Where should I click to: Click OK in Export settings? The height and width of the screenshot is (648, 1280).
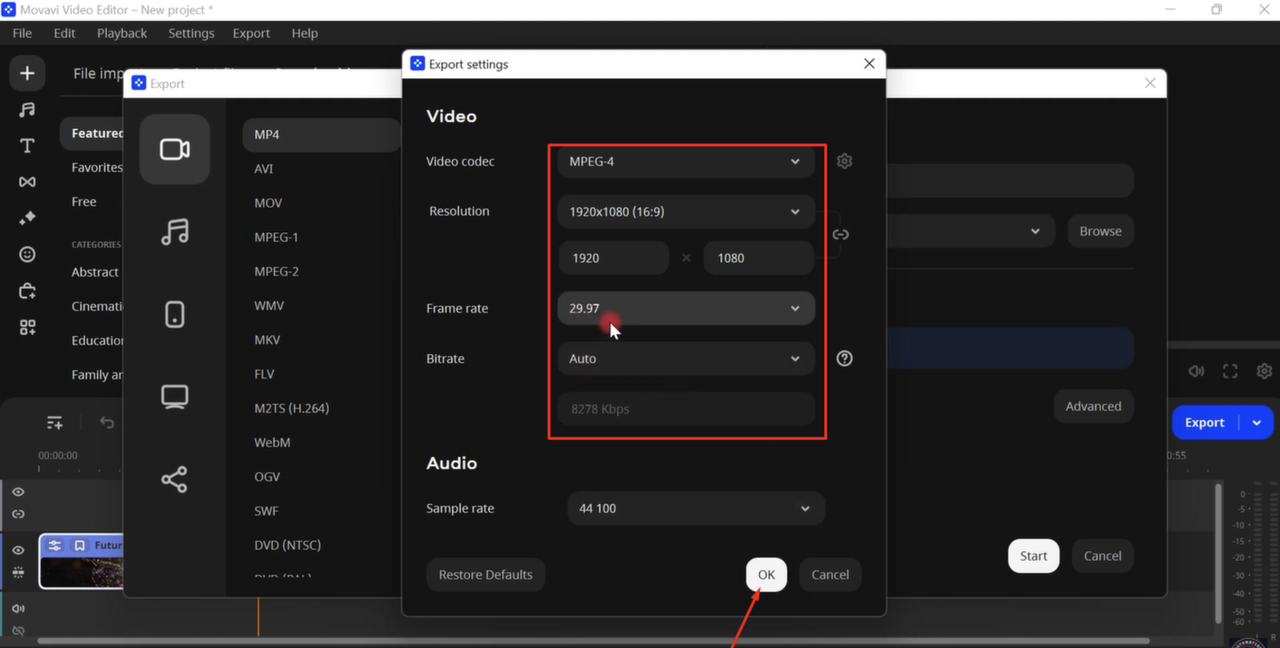coord(766,574)
